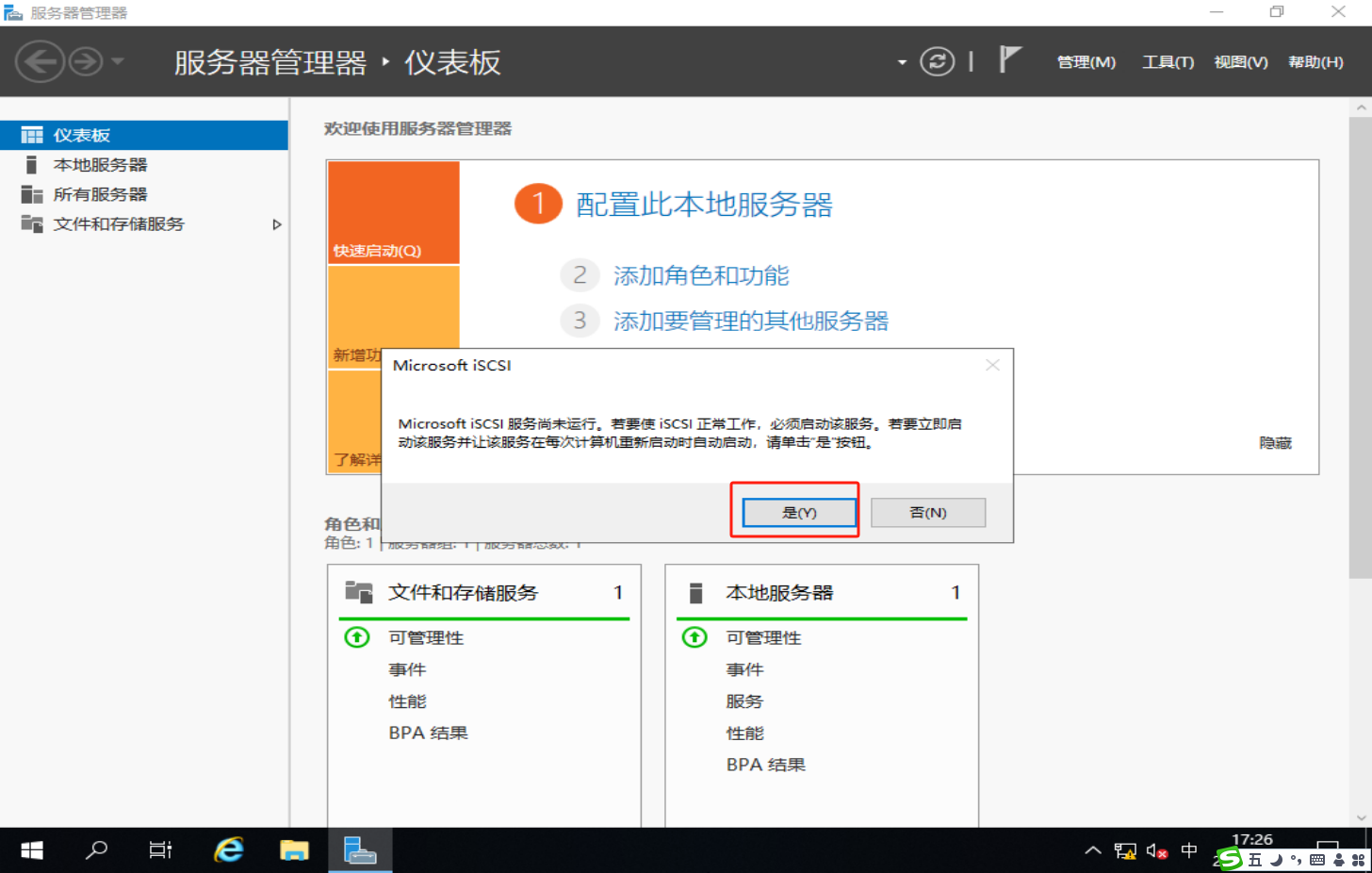This screenshot has width=1372, height=873.
Task: Click 事件 in the 文件和存储服务 tile
Action: pos(407,669)
